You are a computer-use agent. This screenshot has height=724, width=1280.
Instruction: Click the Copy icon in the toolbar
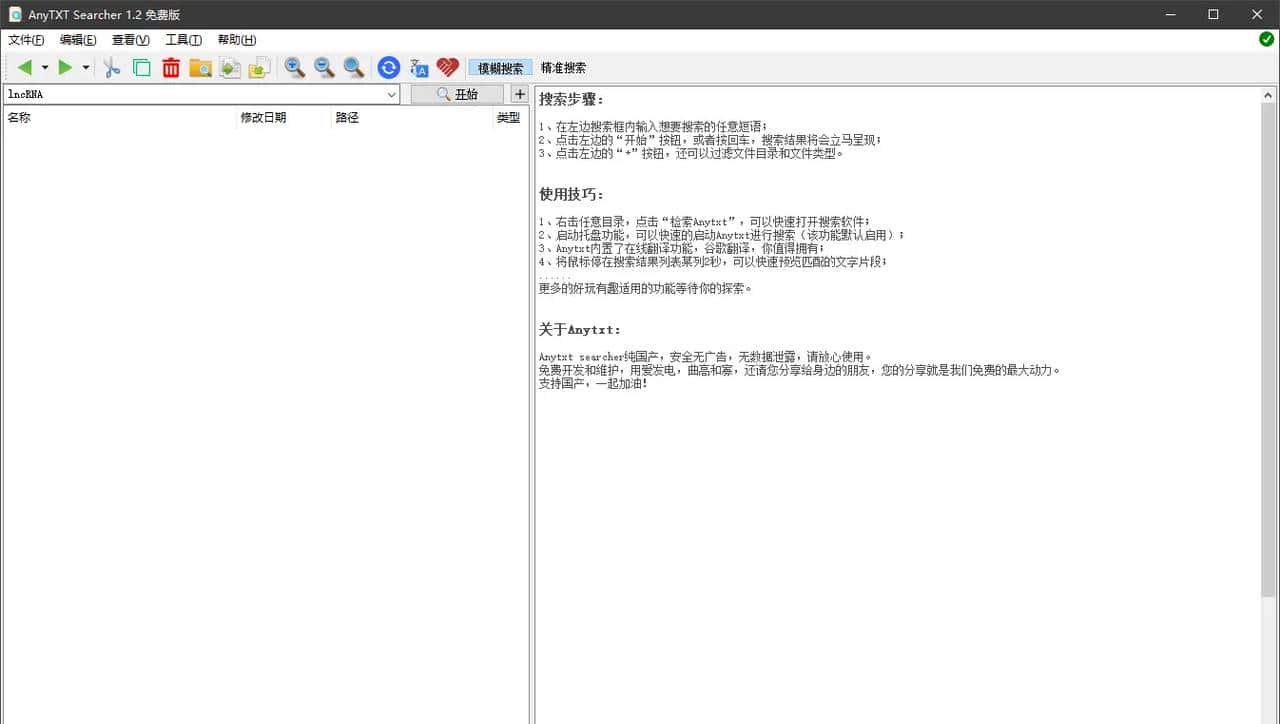click(141, 67)
